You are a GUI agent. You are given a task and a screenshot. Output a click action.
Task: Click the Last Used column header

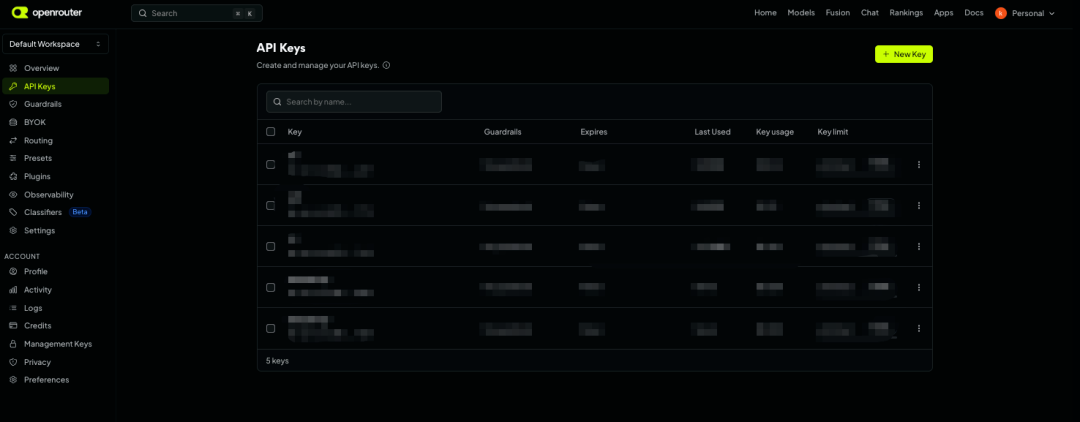coord(712,131)
